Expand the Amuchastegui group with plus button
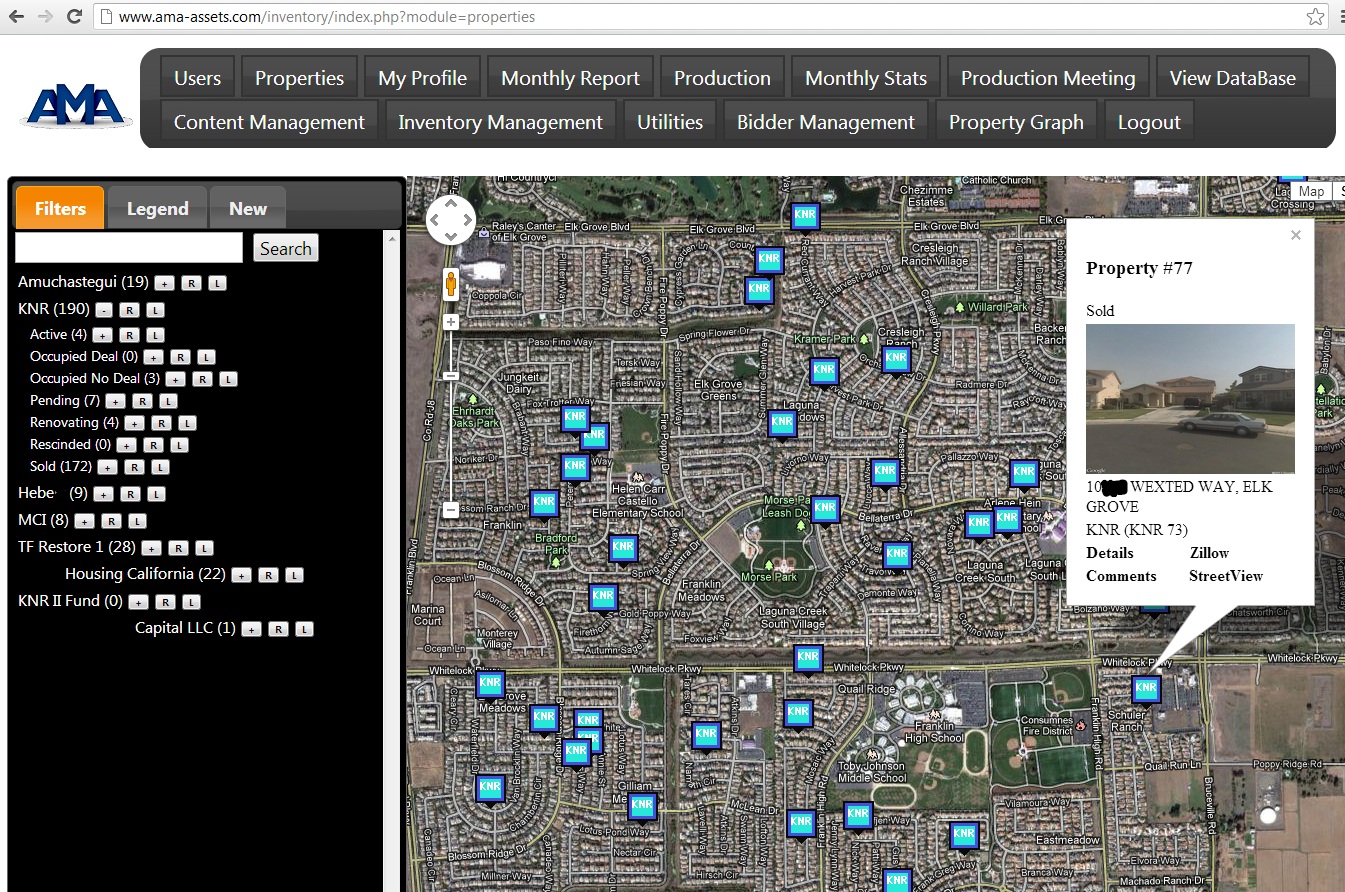The width and height of the screenshot is (1345, 892). [x=164, y=284]
